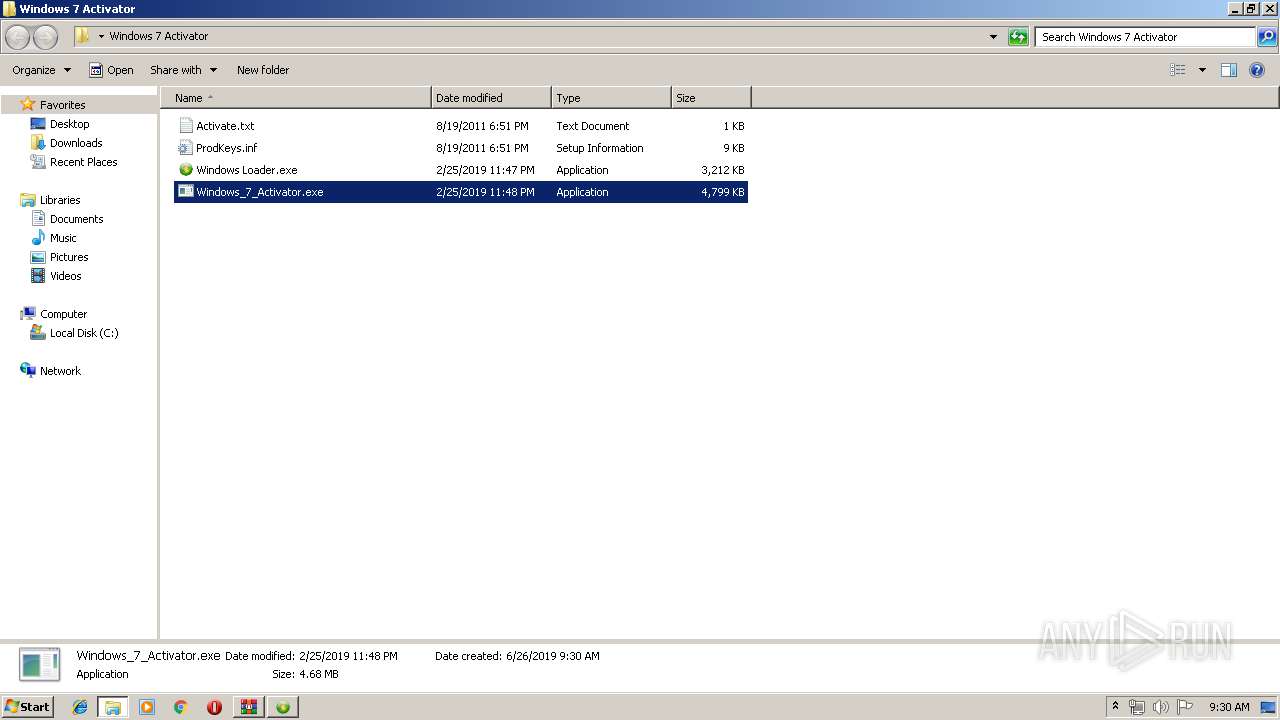Select the Windows_7_Activator.exe file name
Viewport: 1280px width, 720px height.
click(x=260, y=192)
